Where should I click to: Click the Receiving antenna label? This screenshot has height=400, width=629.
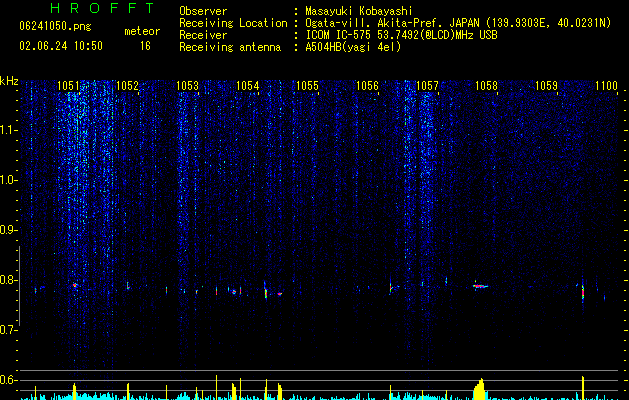[x=230, y=47]
